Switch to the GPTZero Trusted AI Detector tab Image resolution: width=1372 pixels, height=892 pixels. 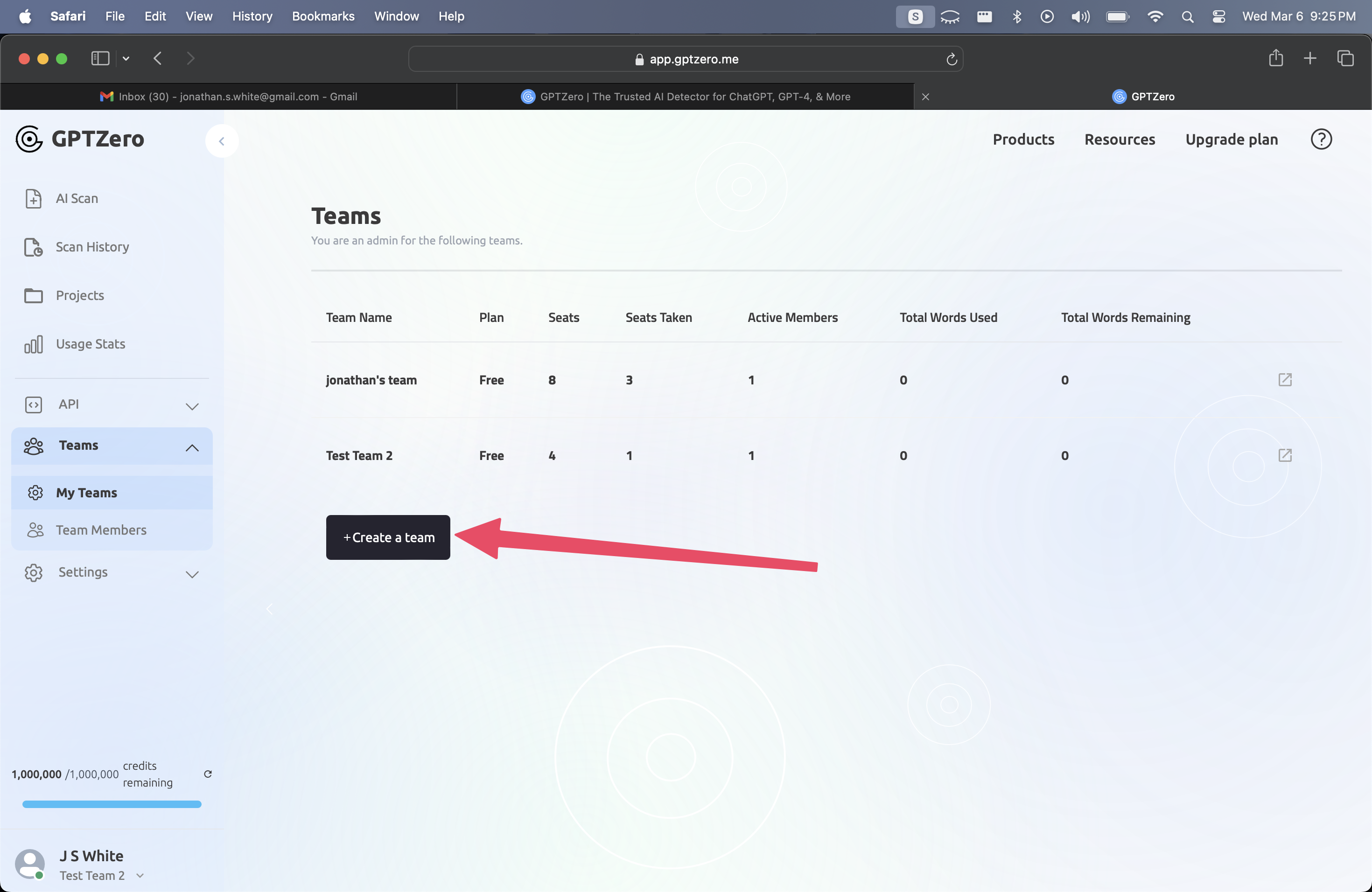pyautogui.click(x=686, y=97)
